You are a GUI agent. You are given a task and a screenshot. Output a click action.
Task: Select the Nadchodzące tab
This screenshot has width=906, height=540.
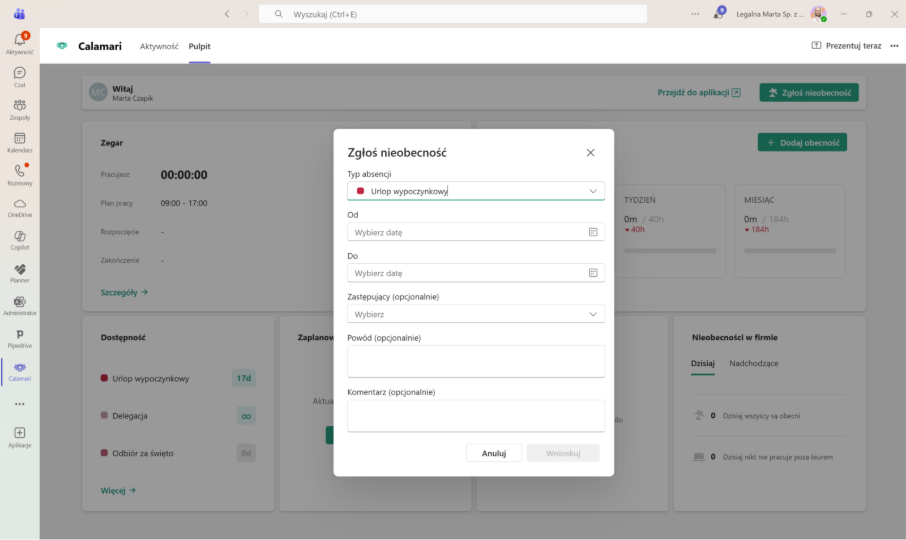pos(753,363)
